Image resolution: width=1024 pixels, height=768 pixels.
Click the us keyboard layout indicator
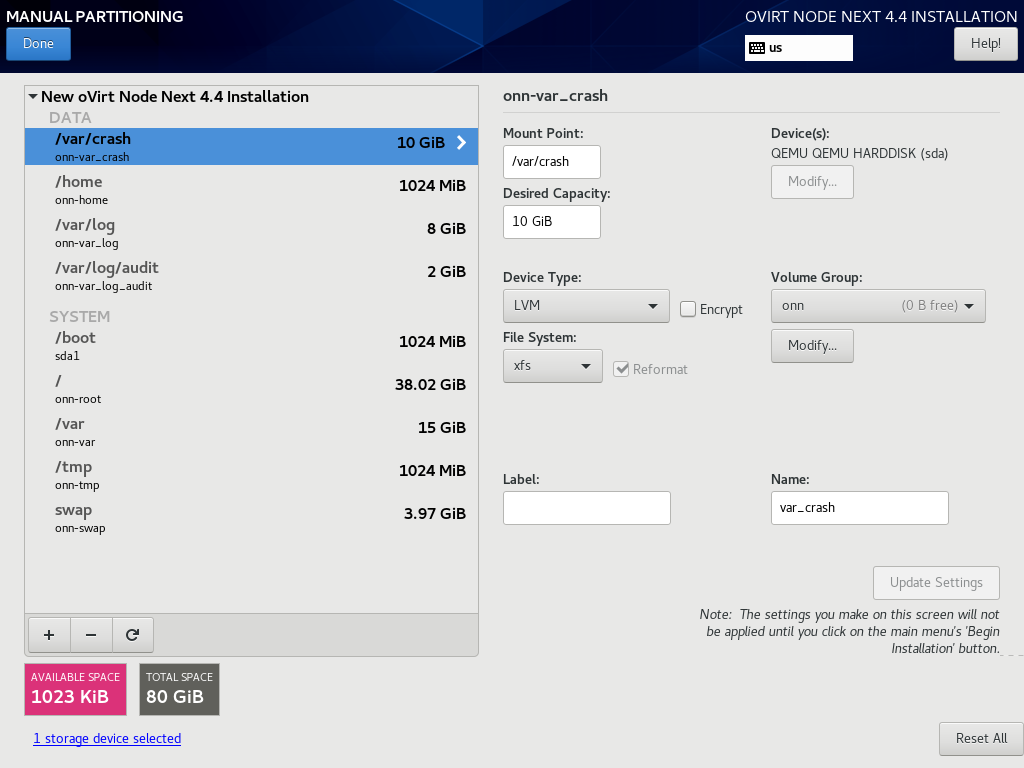(x=799, y=48)
